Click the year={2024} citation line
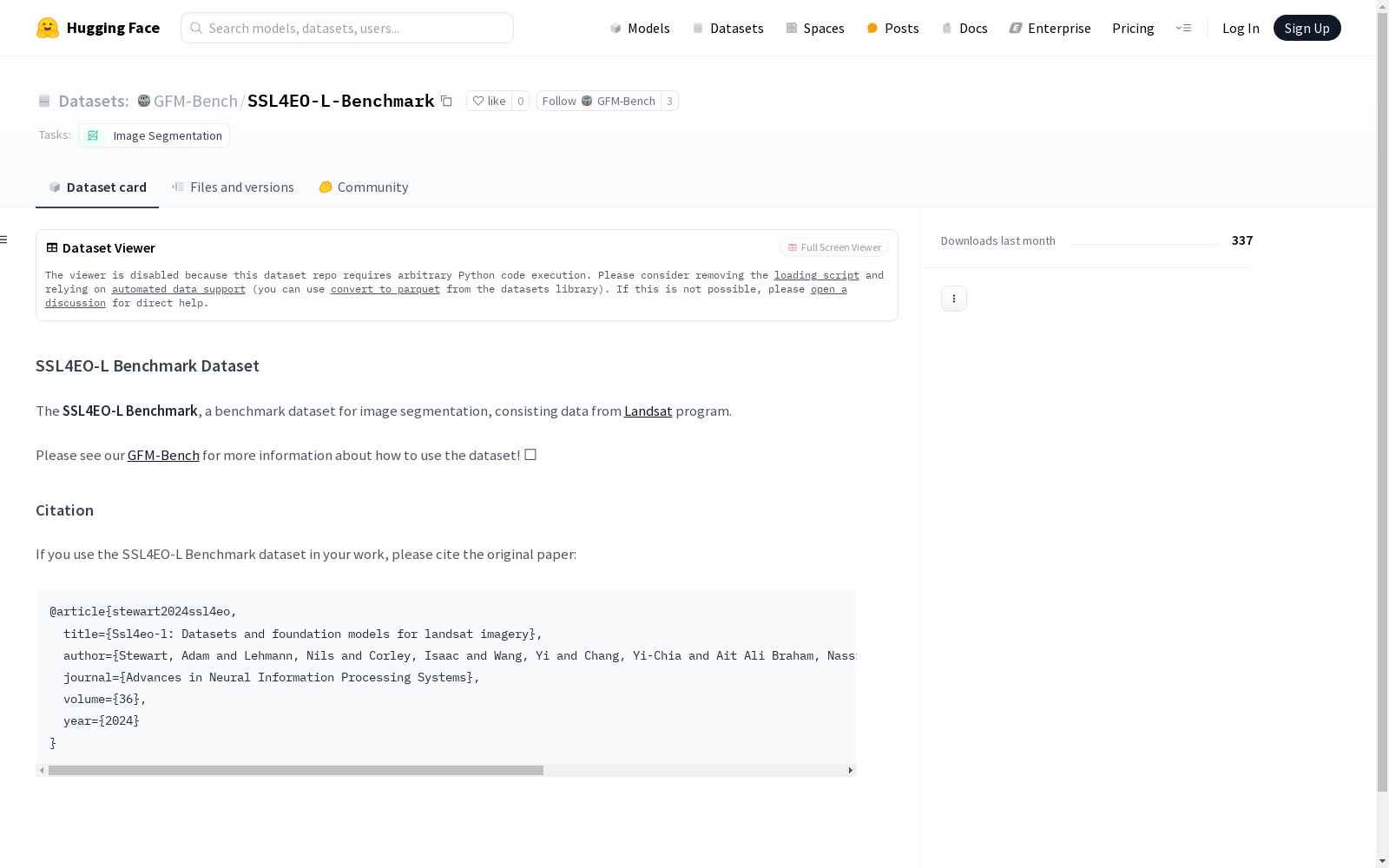The image size is (1389, 868). 102,720
